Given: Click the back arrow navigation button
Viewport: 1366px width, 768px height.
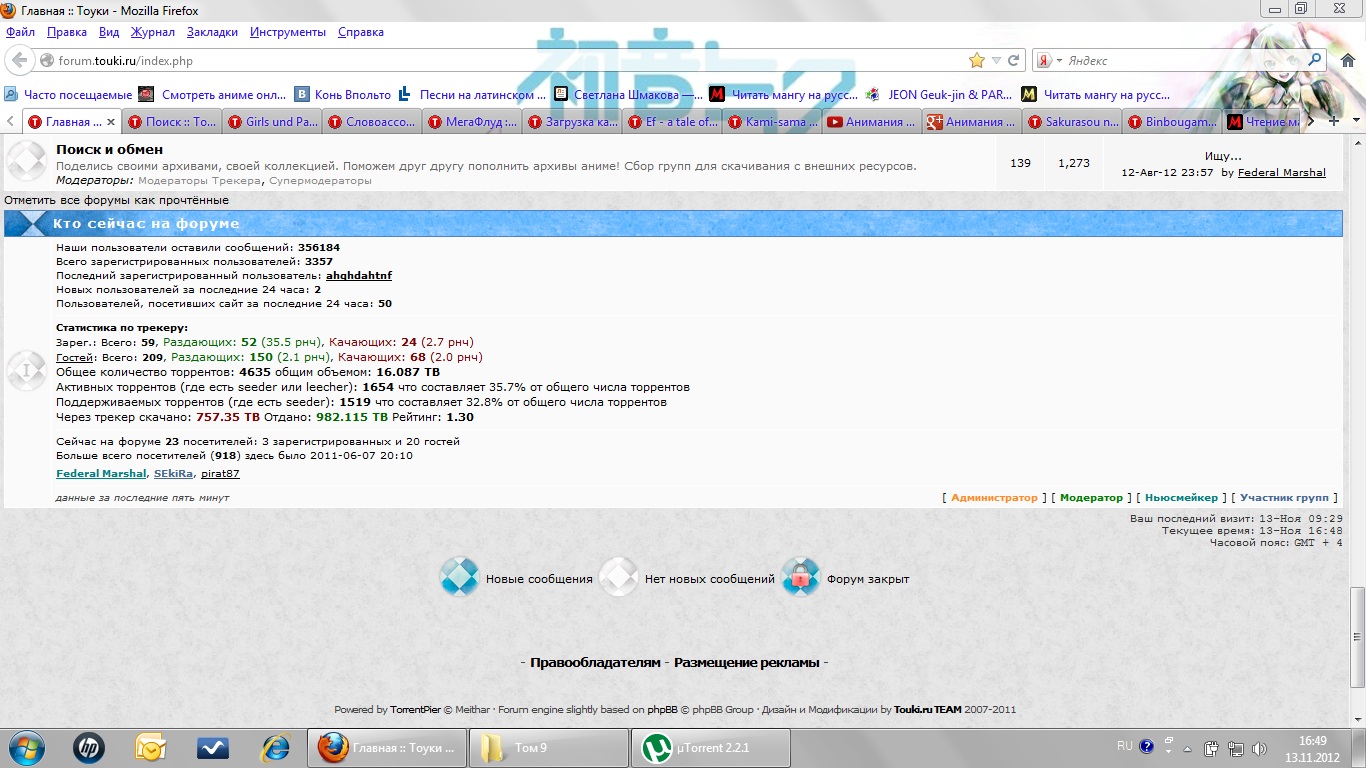Looking at the screenshot, I should (x=19, y=61).
